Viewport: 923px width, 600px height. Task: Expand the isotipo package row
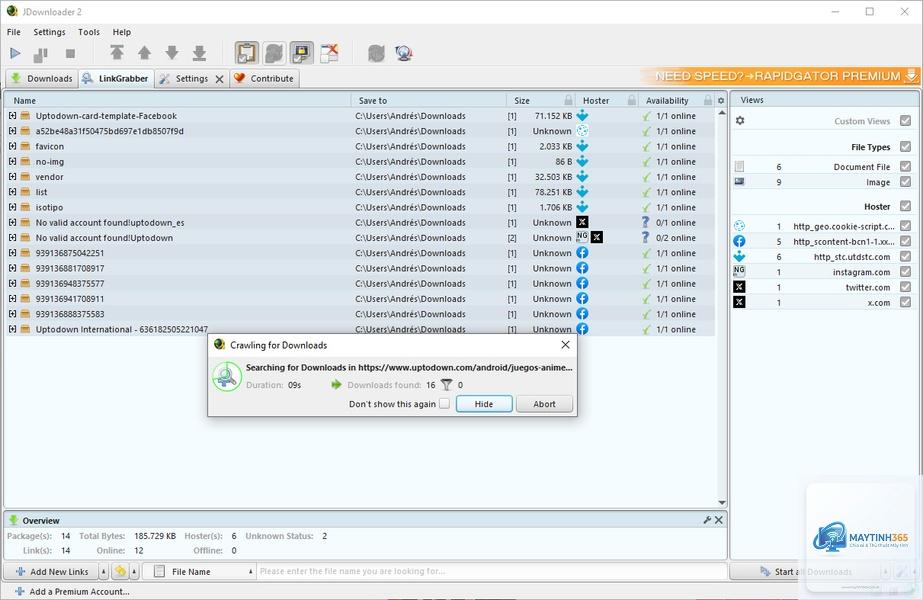[12, 207]
